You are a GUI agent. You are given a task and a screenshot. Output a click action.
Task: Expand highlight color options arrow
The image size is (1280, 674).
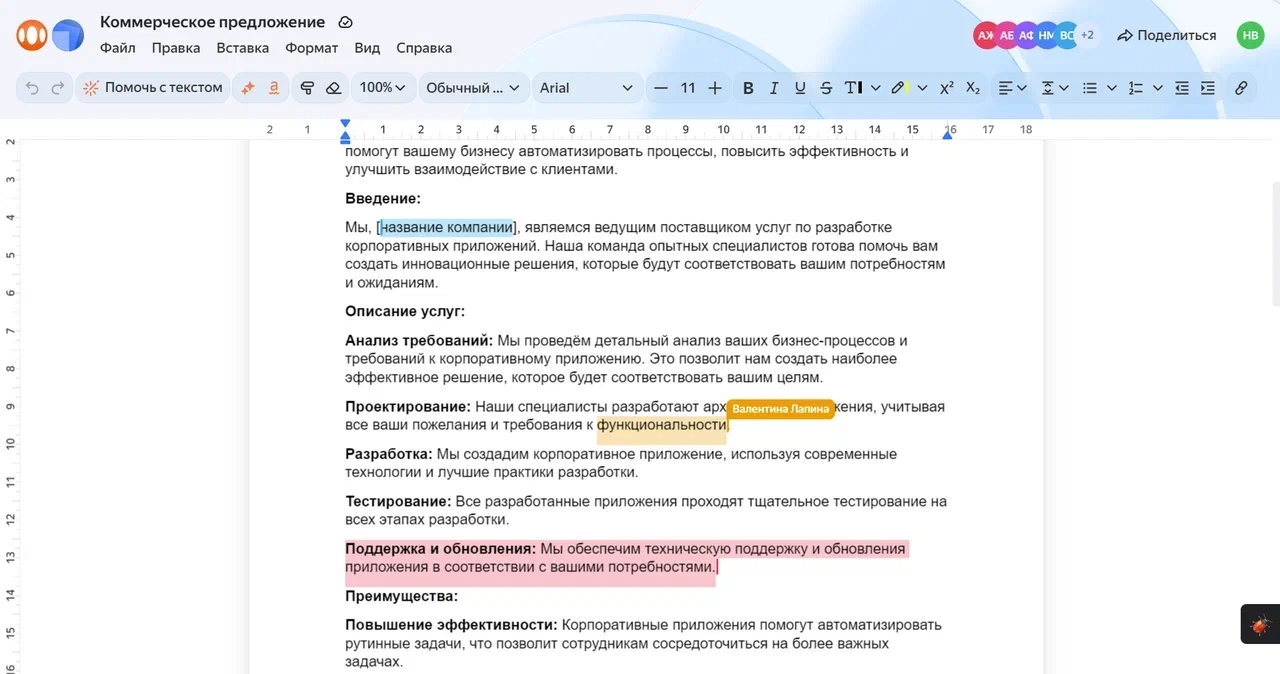tap(922, 88)
